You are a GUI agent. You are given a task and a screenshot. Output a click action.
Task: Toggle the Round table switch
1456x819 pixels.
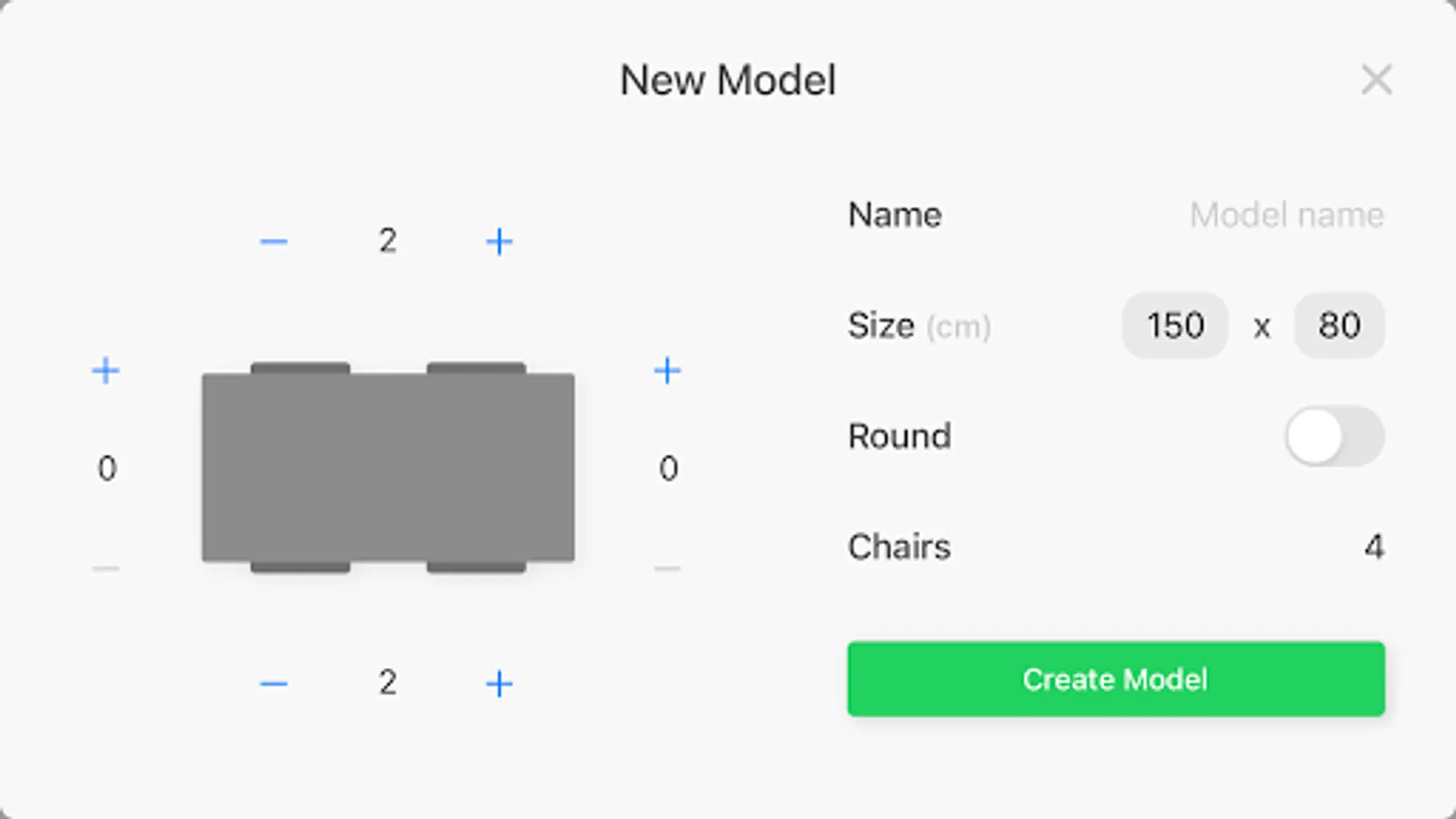coord(1334,436)
